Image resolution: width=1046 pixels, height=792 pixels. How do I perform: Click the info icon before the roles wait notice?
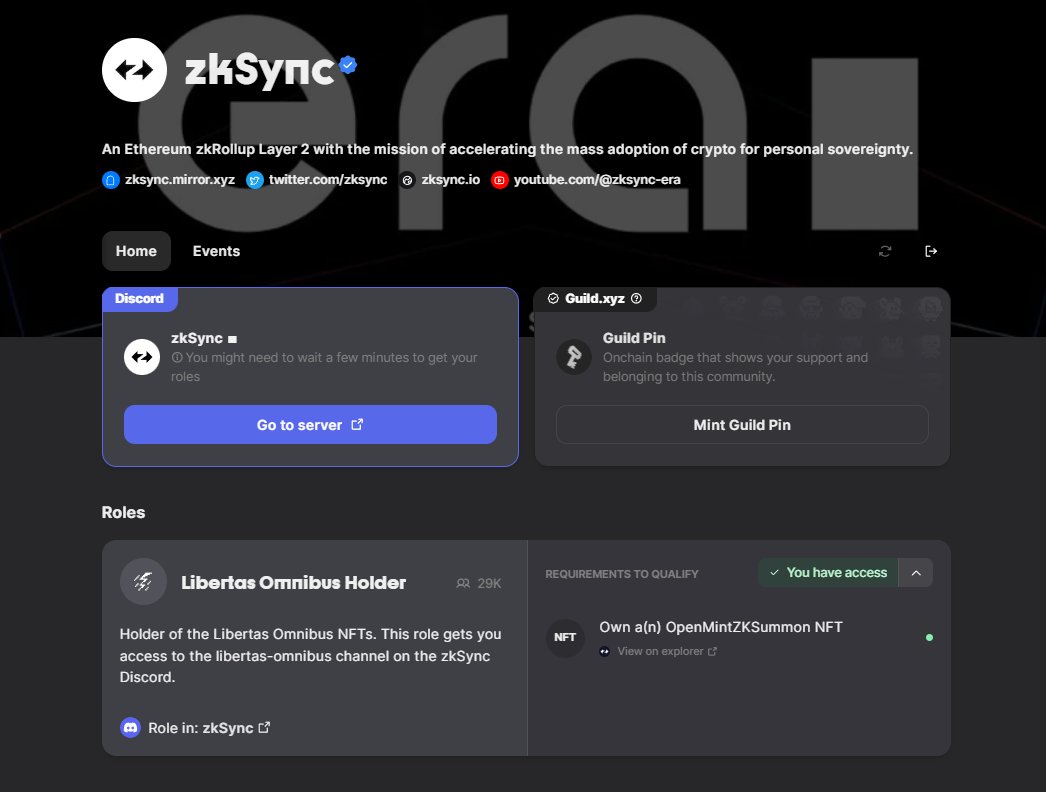click(177, 358)
